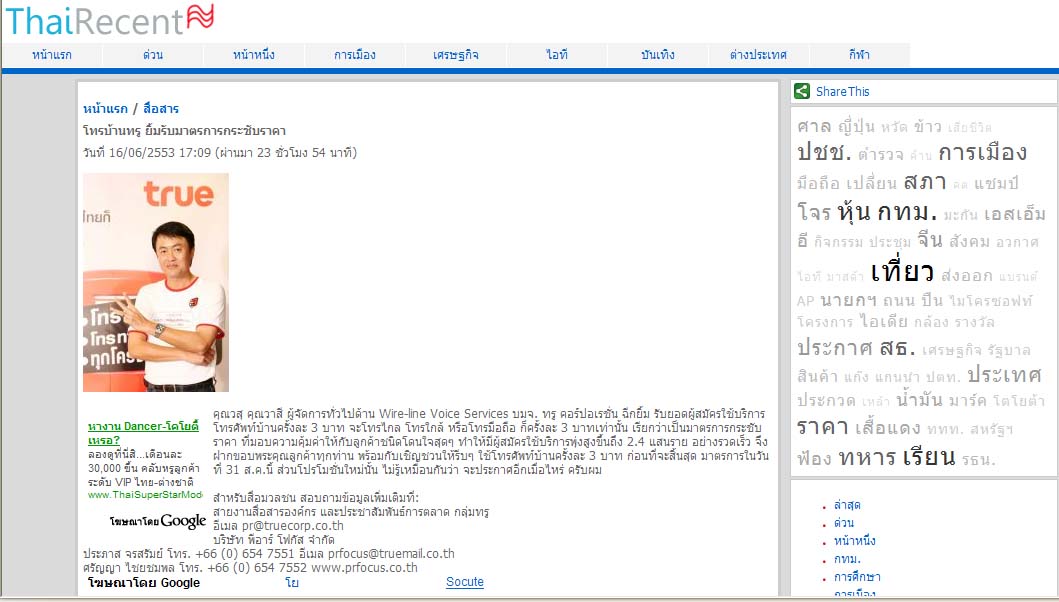Select the การเมือง tag in the tag cloud

click(983, 152)
